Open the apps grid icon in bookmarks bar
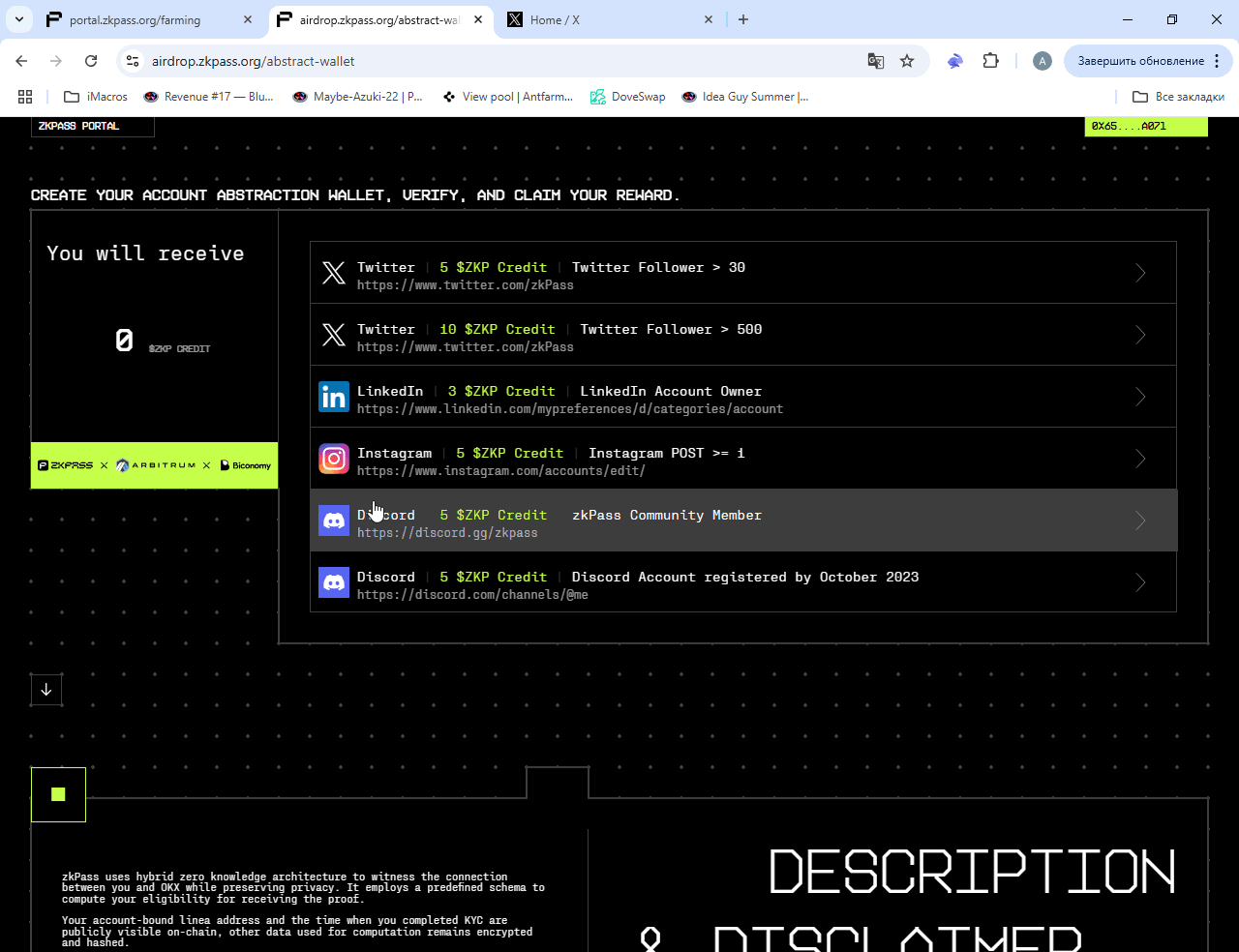 pos(25,97)
